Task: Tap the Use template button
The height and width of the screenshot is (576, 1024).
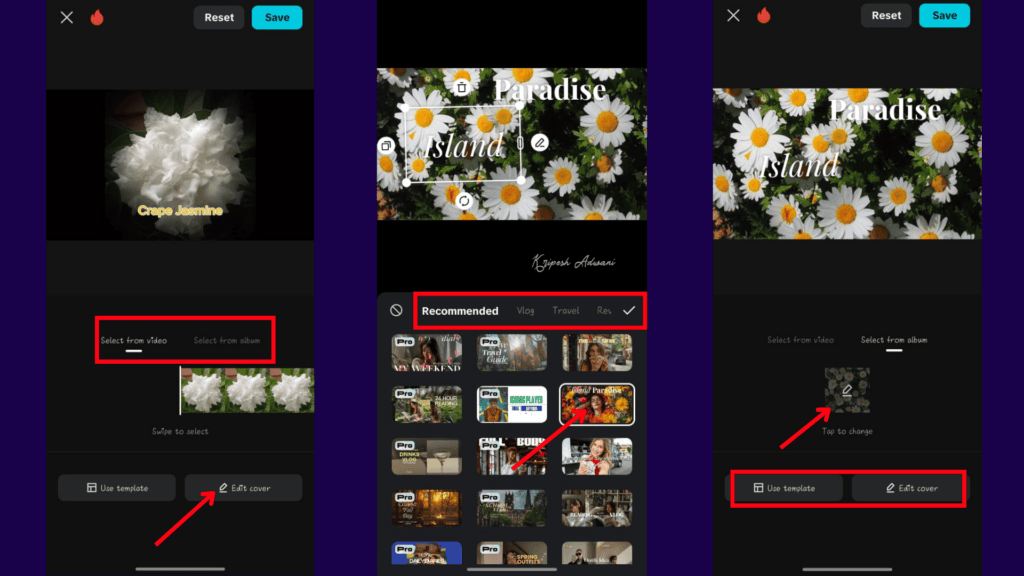Action: tap(787, 489)
